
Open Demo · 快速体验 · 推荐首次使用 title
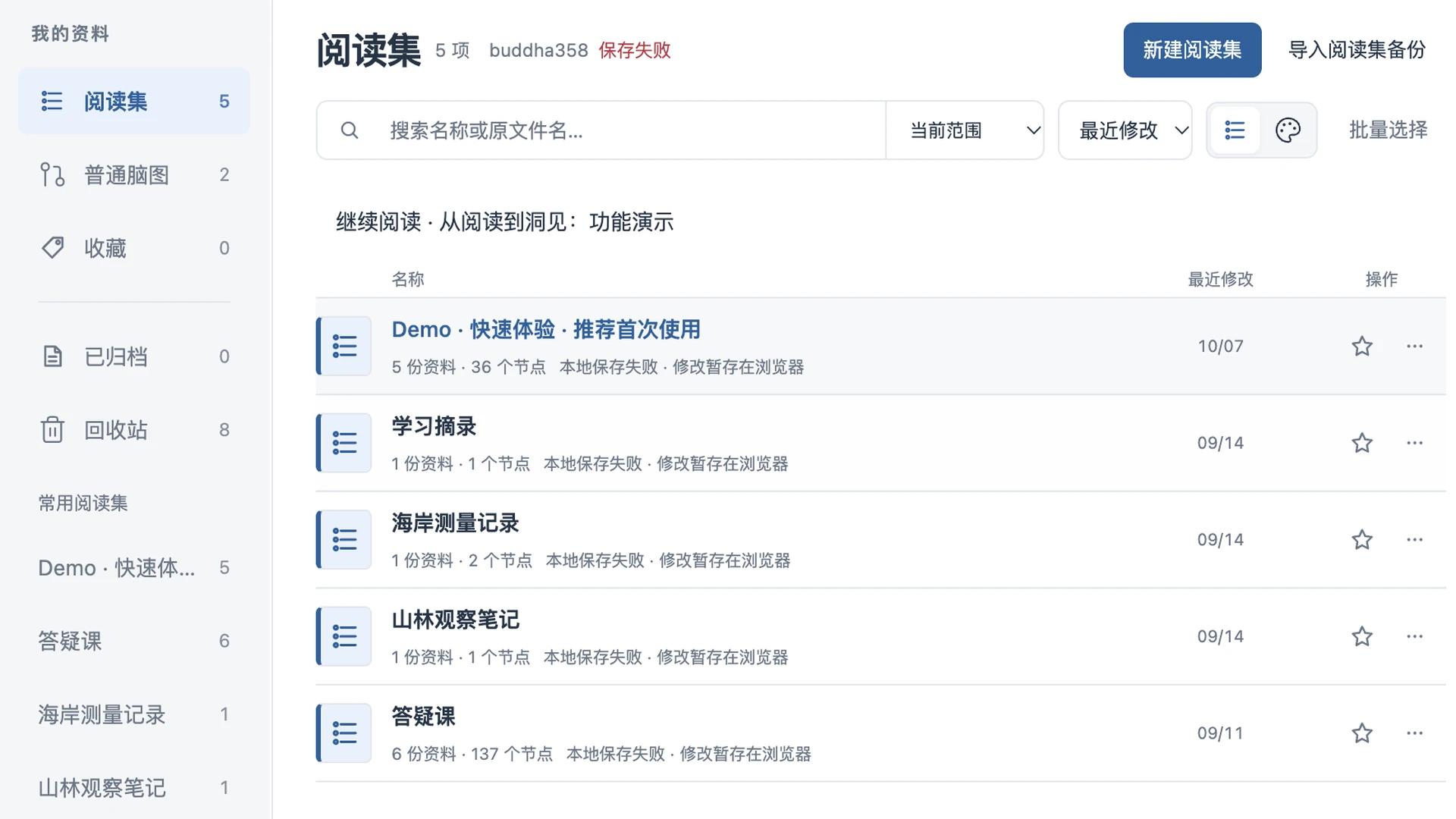[546, 329]
